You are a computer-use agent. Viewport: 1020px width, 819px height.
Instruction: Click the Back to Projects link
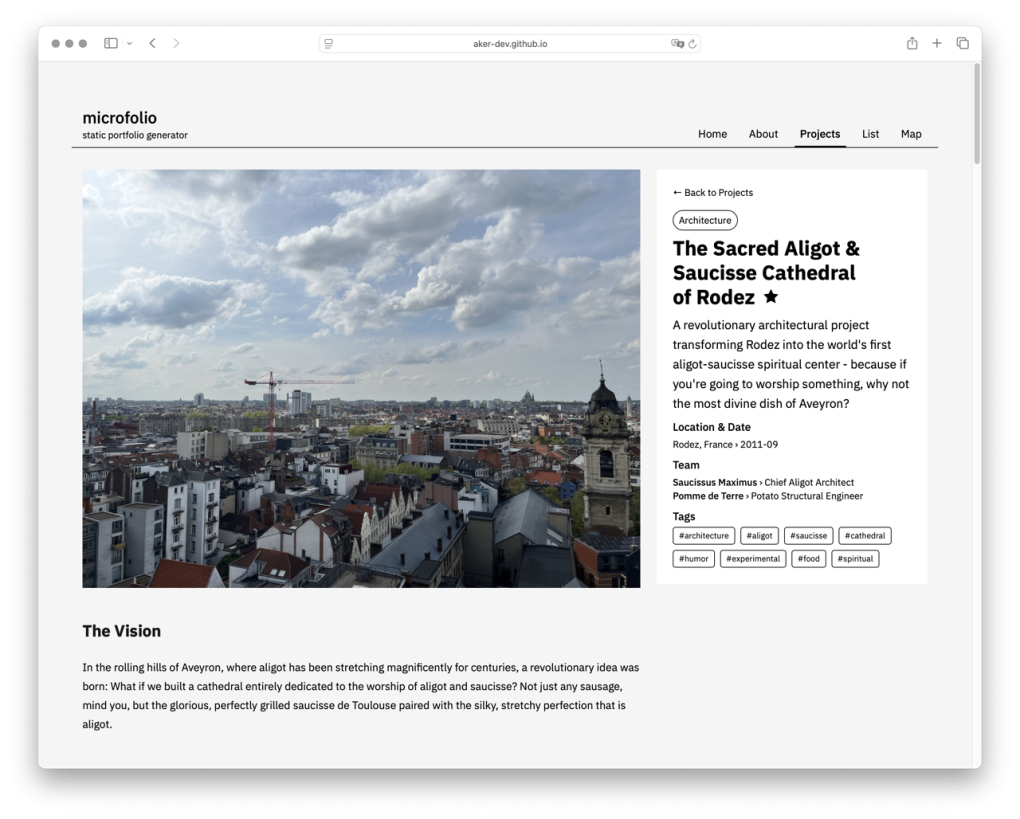(712, 192)
